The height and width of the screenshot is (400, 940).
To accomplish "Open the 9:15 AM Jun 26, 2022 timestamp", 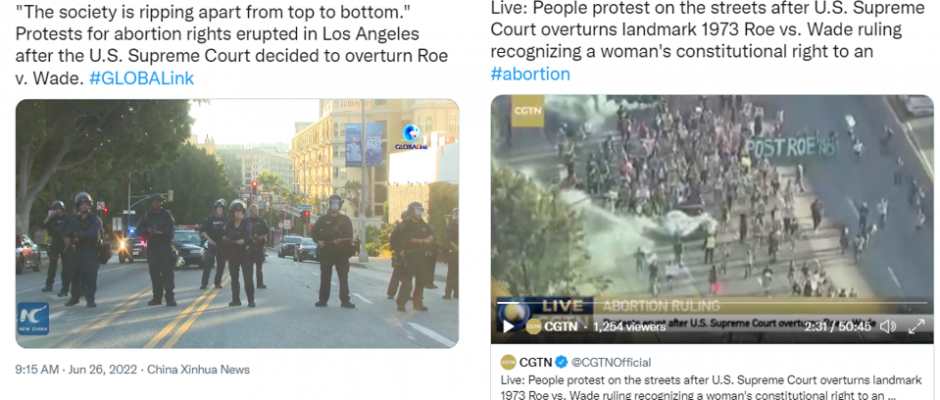I will click(x=77, y=369).
